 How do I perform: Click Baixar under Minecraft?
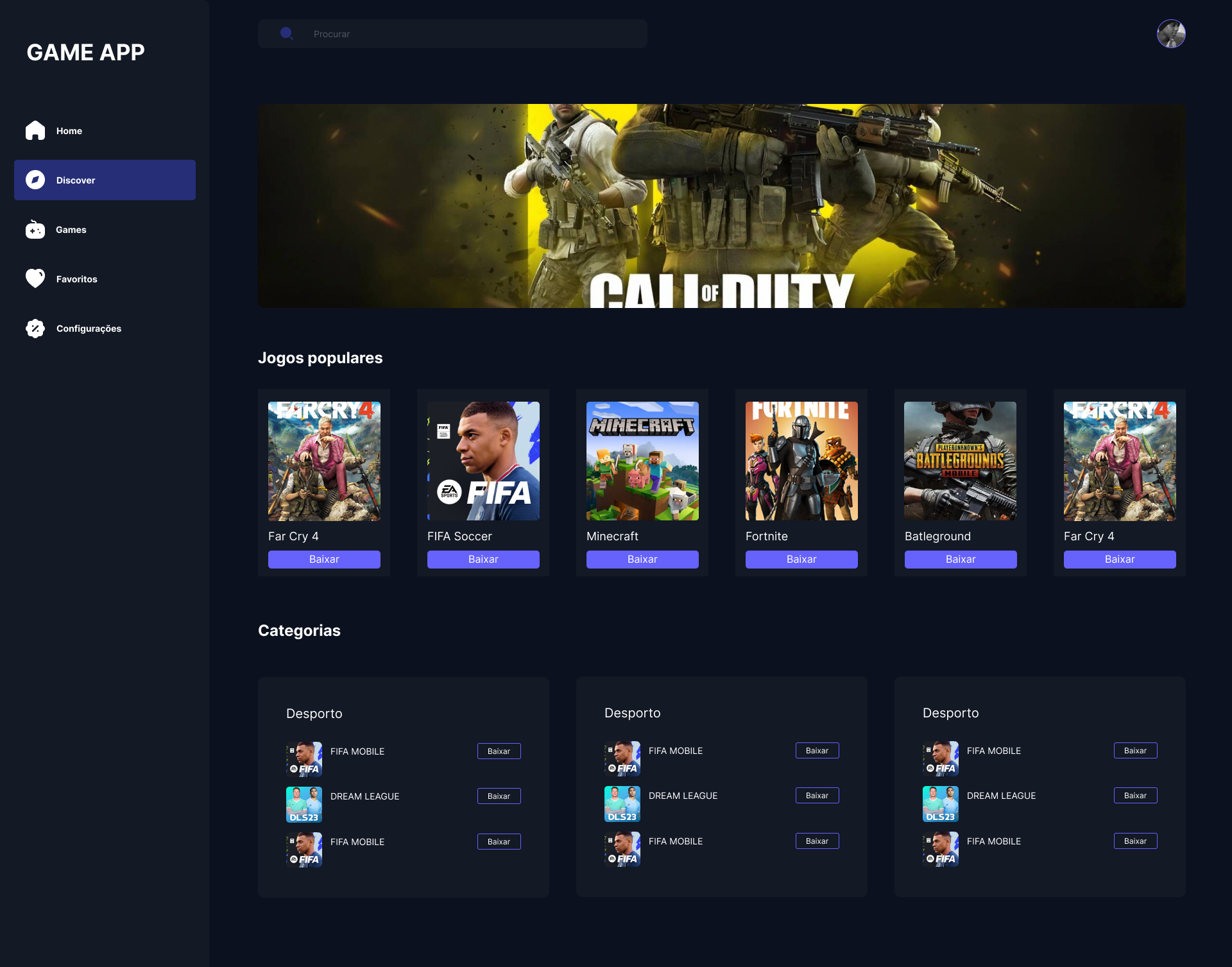pos(642,559)
